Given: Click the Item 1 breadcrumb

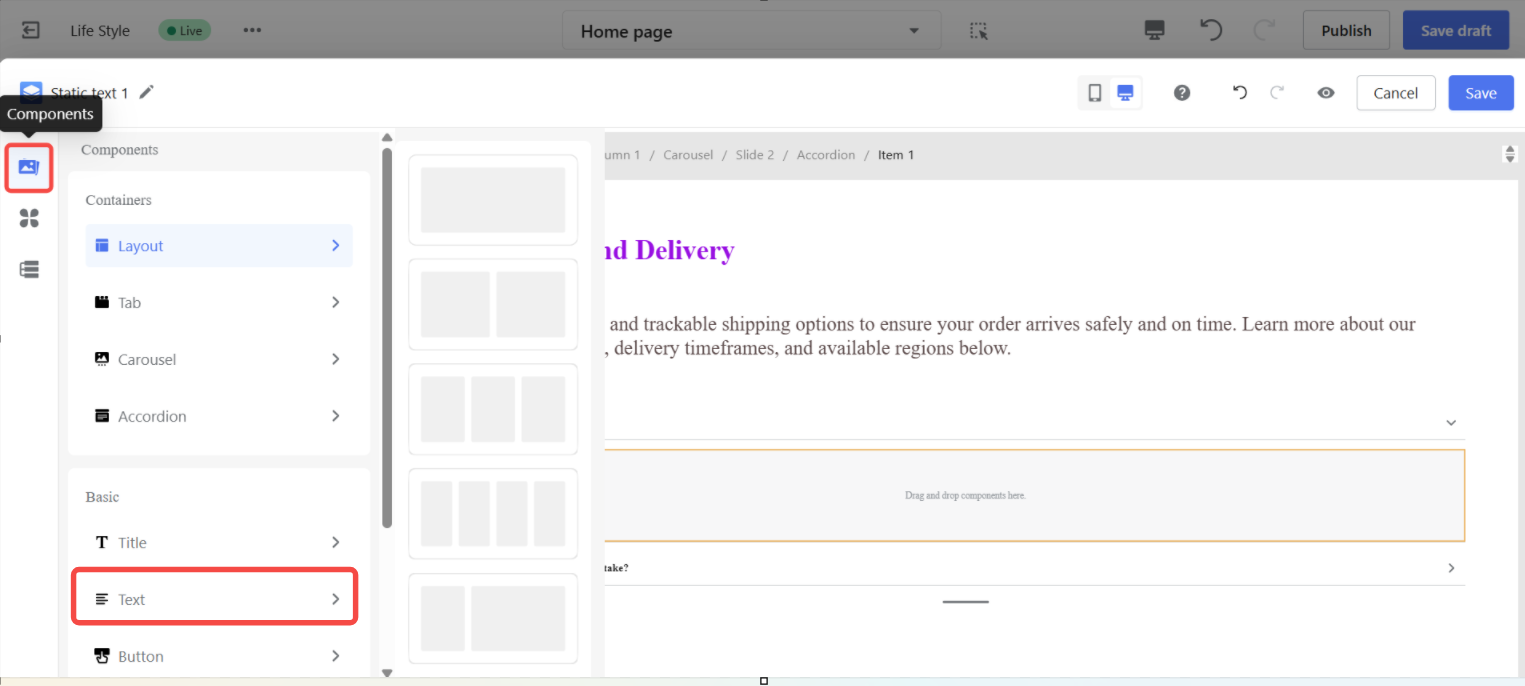Looking at the screenshot, I should pyautogui.click(x=896, y=155).
